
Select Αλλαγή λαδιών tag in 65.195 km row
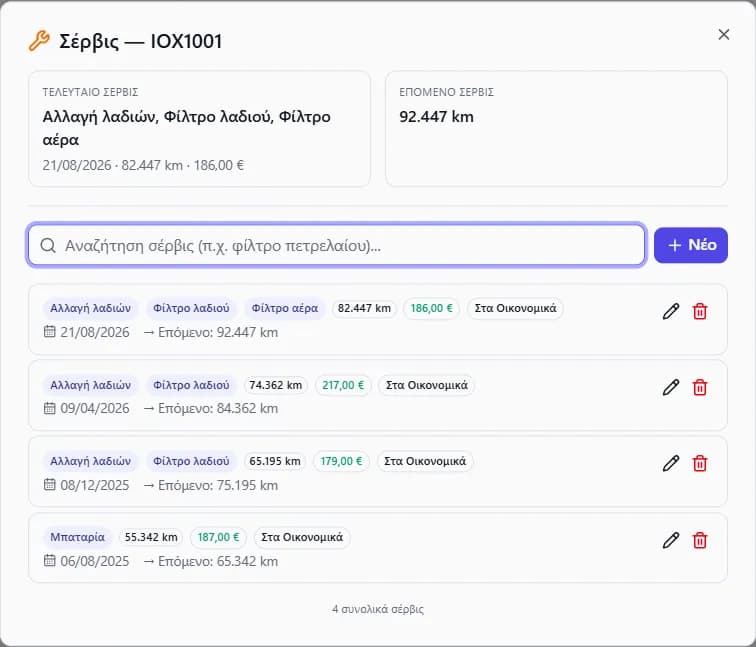point(91,461)
